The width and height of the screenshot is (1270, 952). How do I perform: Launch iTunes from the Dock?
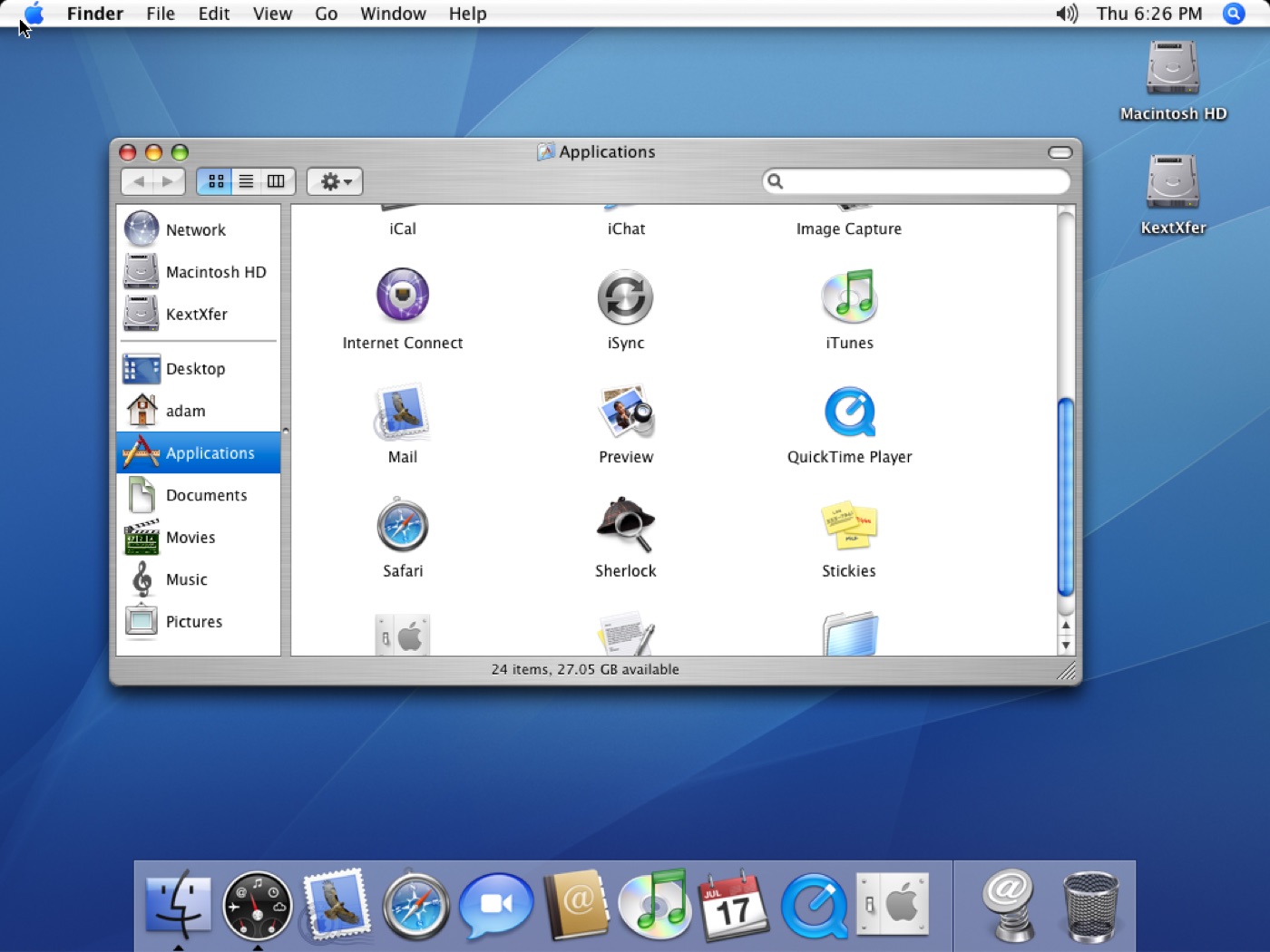click(x=655, y=904)
